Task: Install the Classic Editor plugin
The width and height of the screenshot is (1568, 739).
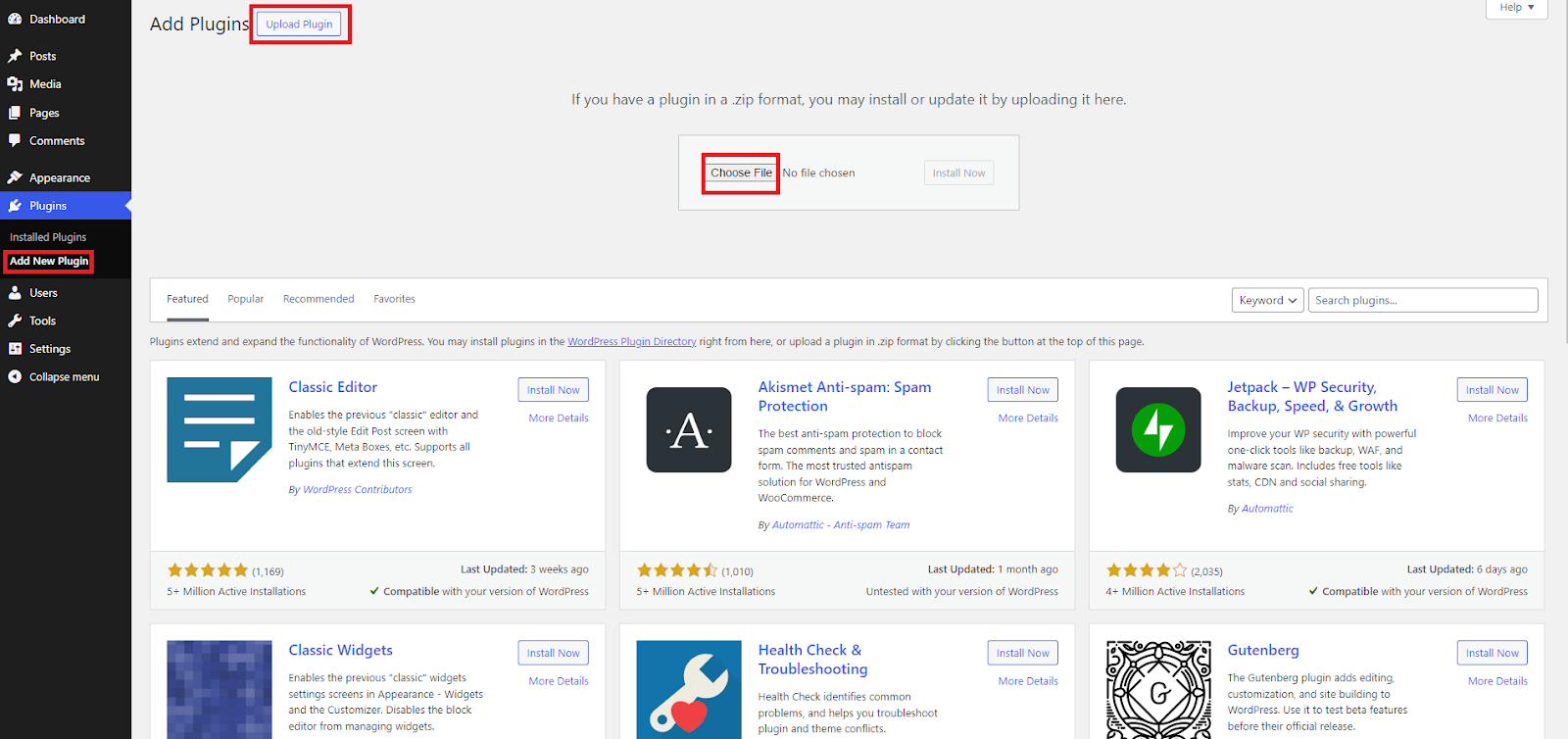Action: [x=553, y=390]
